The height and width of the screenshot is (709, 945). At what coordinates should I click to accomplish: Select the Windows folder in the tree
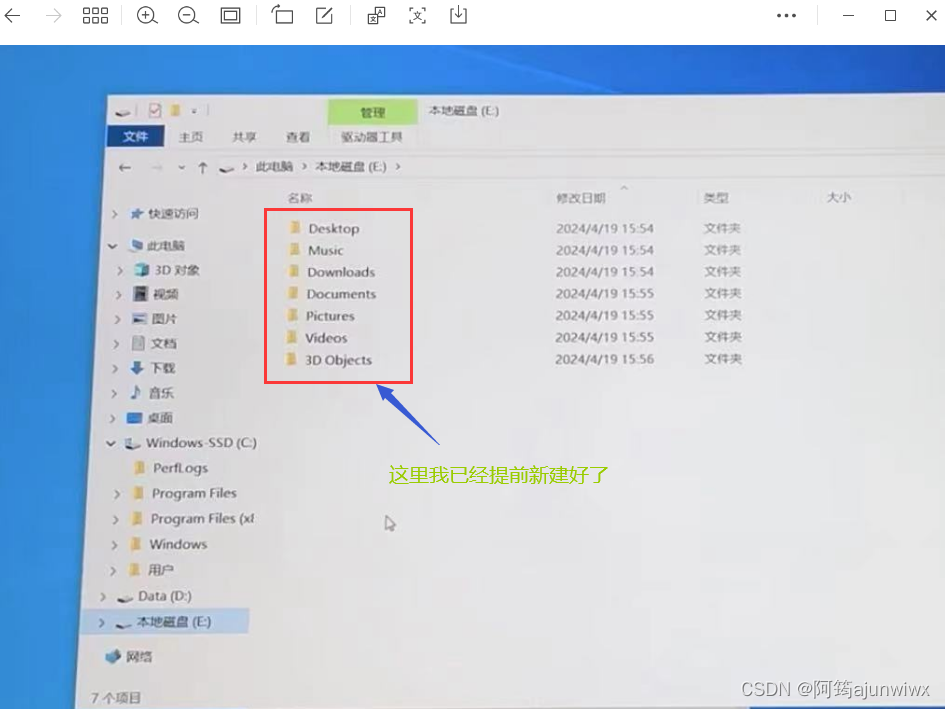(178, 544)
